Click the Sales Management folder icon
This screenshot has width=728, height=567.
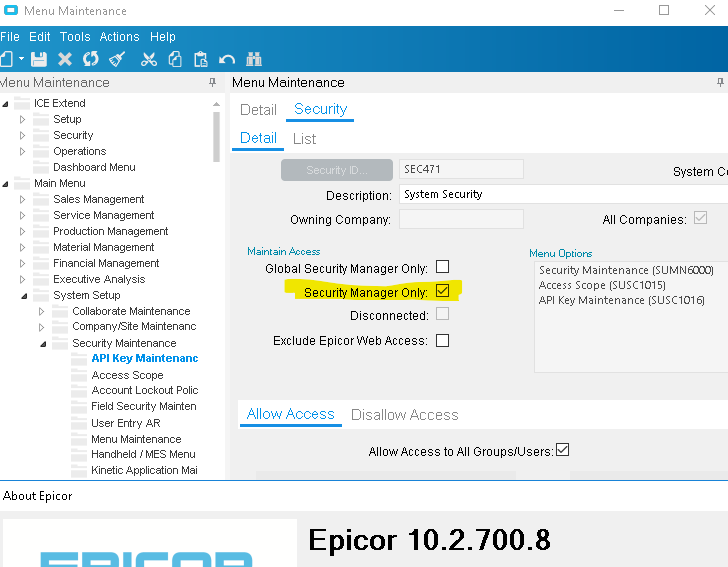point(41,199)
